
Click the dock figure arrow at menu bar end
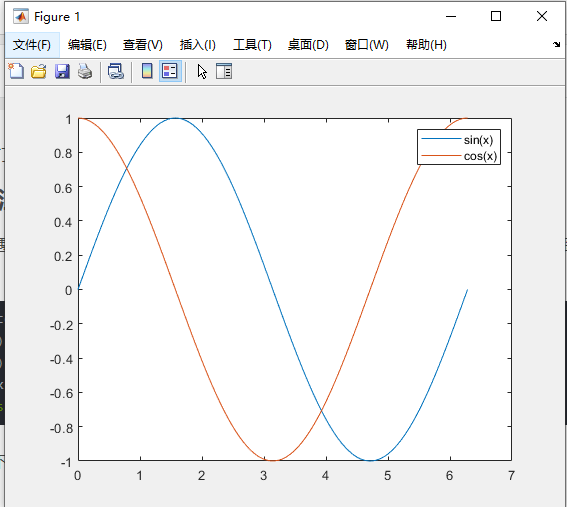(x=557, y=44)
